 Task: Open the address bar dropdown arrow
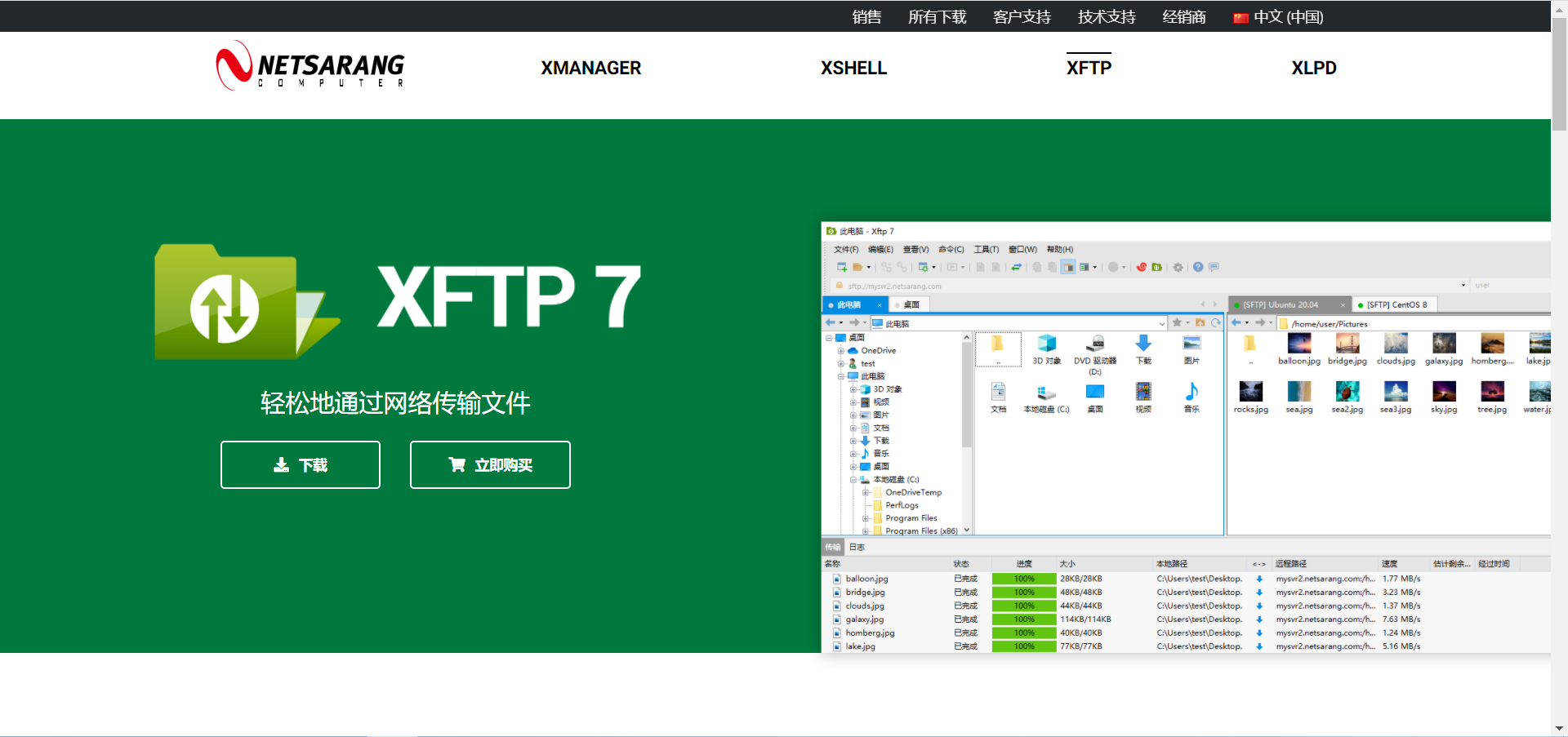1463,286
